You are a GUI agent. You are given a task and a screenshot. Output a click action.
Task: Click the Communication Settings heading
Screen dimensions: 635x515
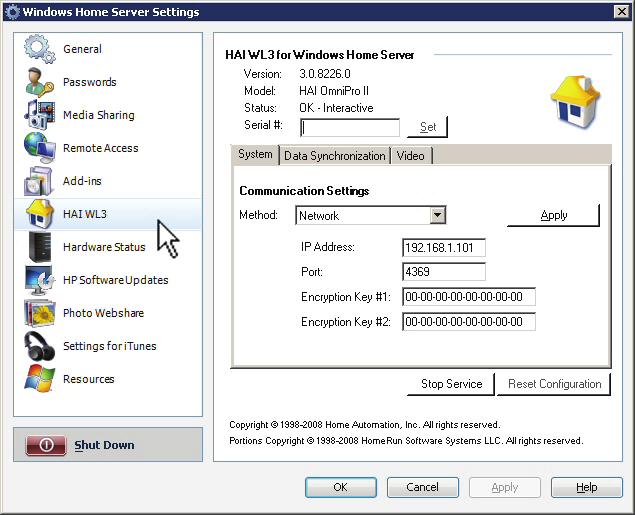click(304, 191)
